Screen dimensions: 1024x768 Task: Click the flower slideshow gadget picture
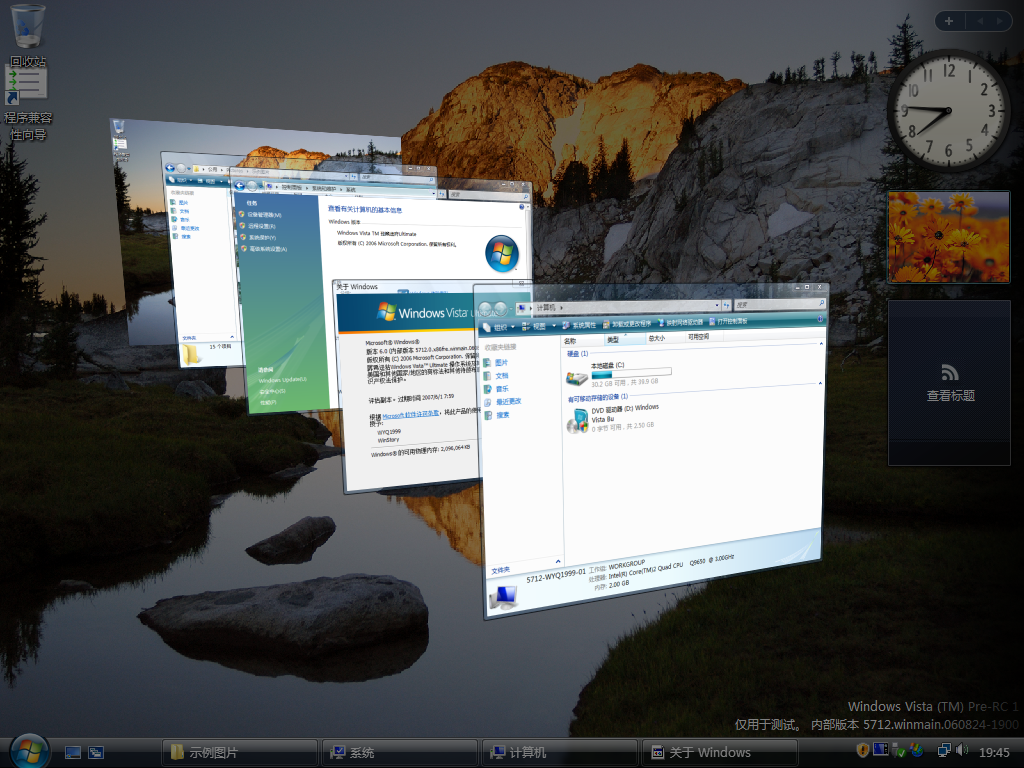click(x=935, y=237)
